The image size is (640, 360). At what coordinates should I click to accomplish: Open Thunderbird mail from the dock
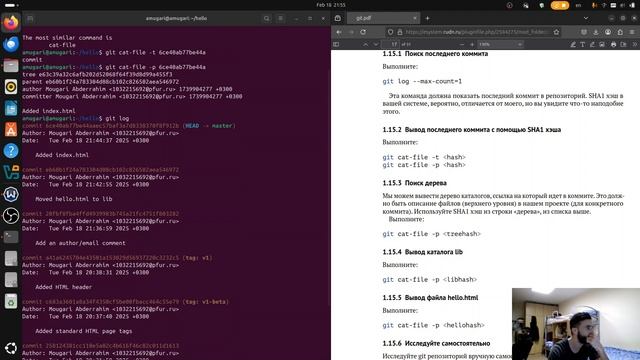[11, 44]
